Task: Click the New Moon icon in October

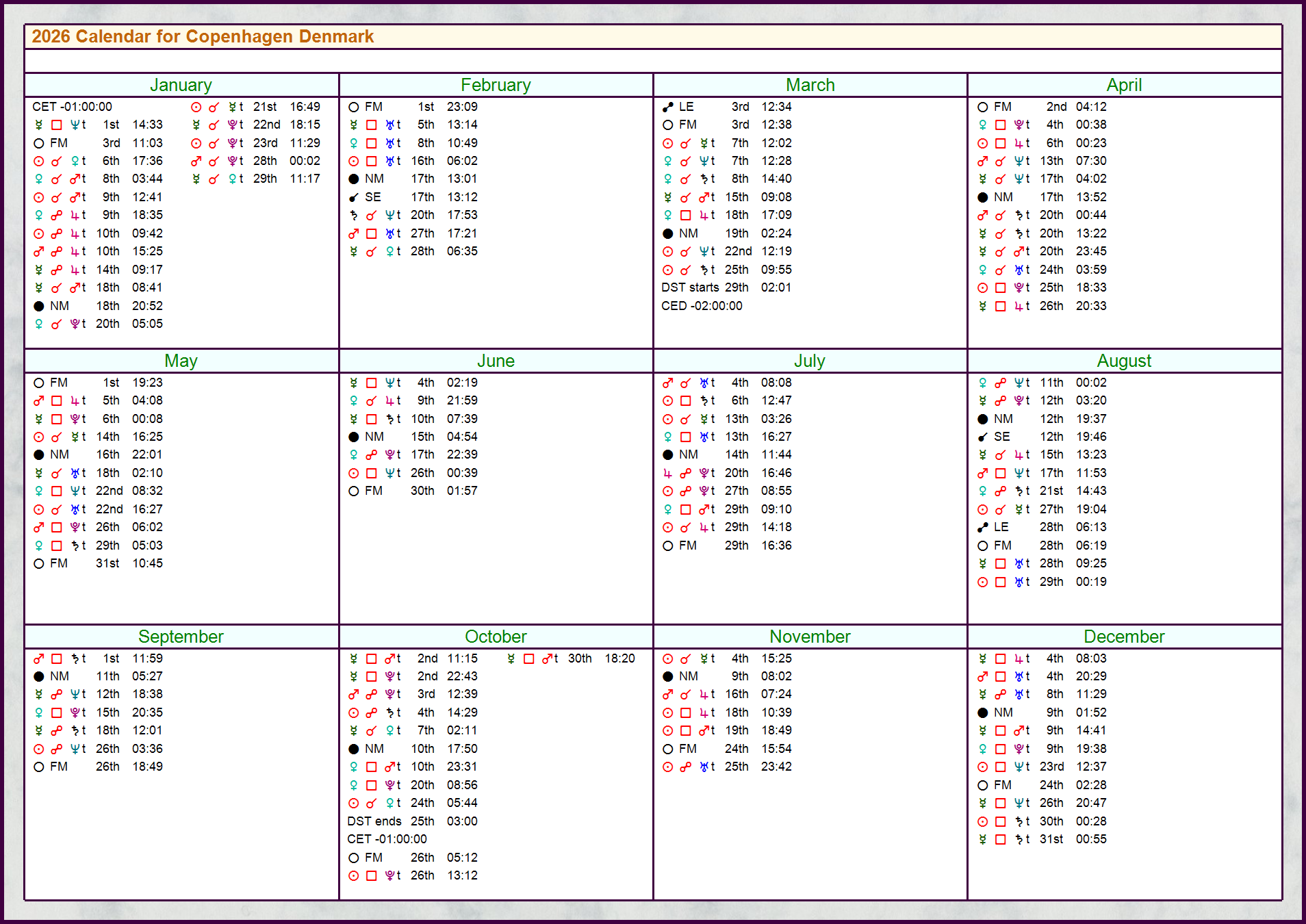Action: point(354,749)
